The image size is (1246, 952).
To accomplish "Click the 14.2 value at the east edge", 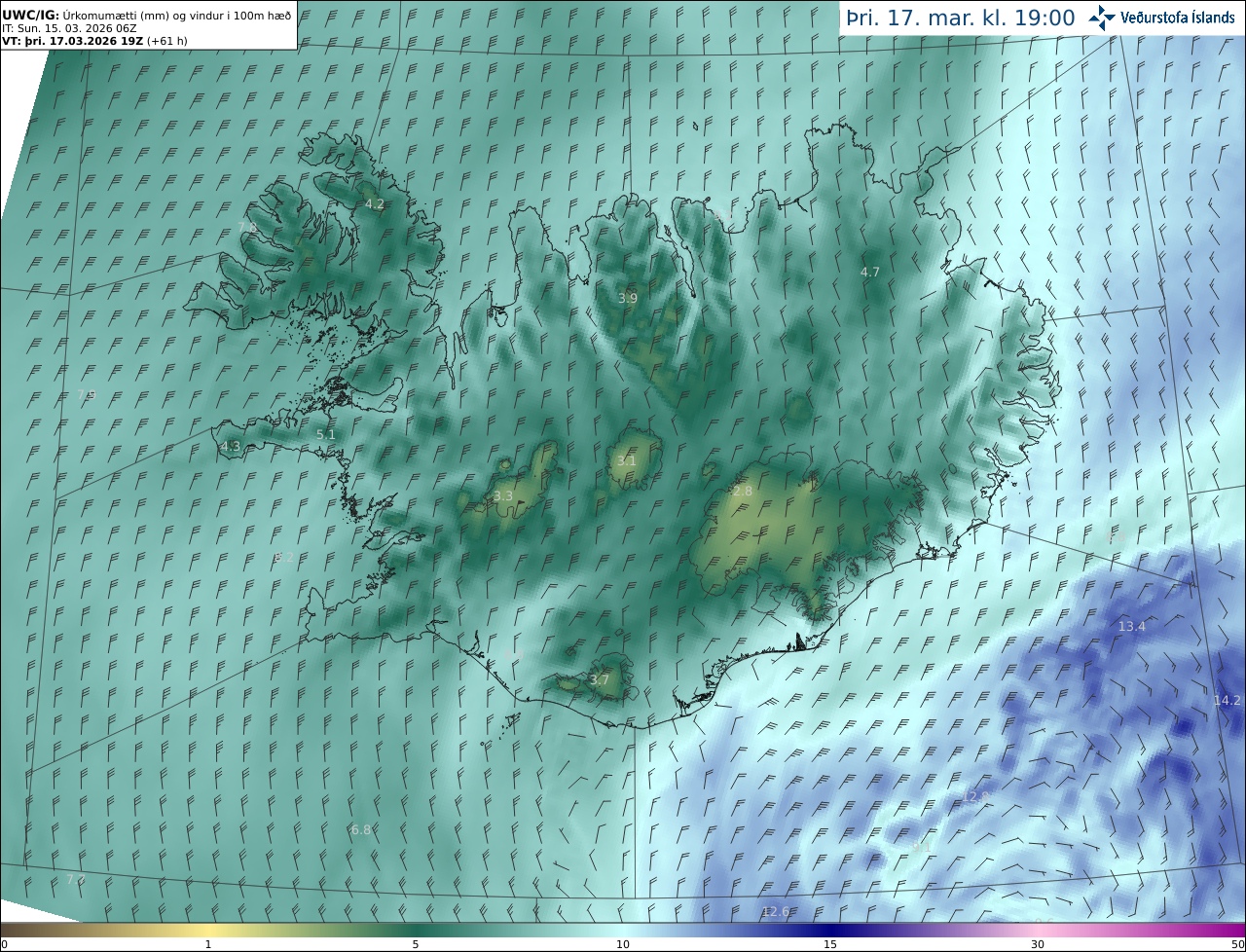I will (1228, 700).
